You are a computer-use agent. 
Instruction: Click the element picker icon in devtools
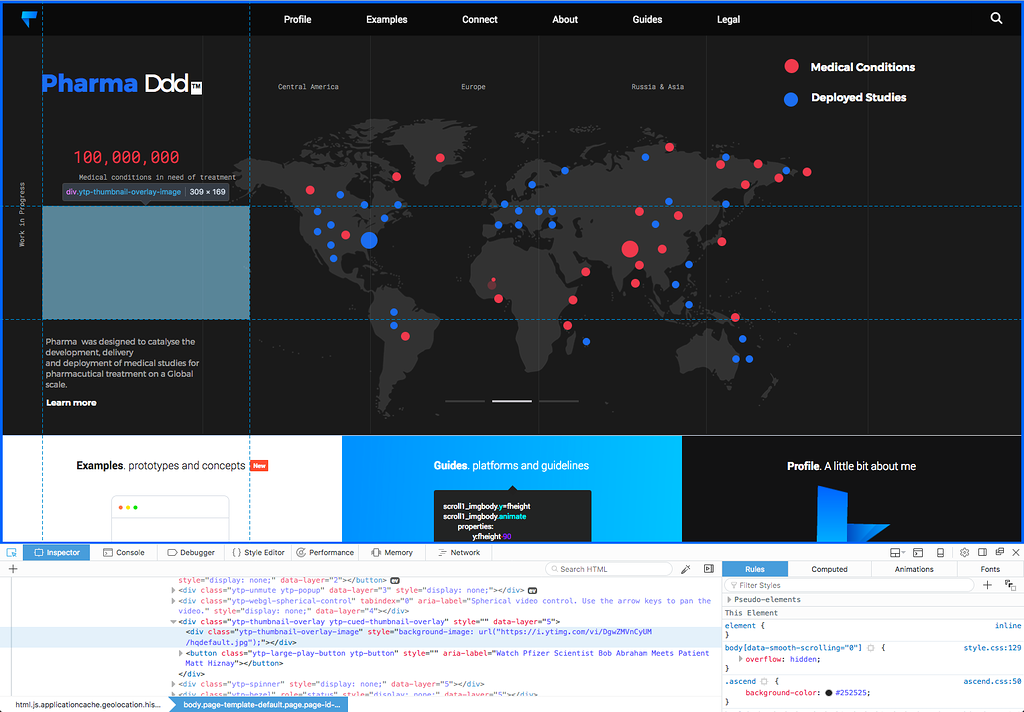(x=12, y=552)
